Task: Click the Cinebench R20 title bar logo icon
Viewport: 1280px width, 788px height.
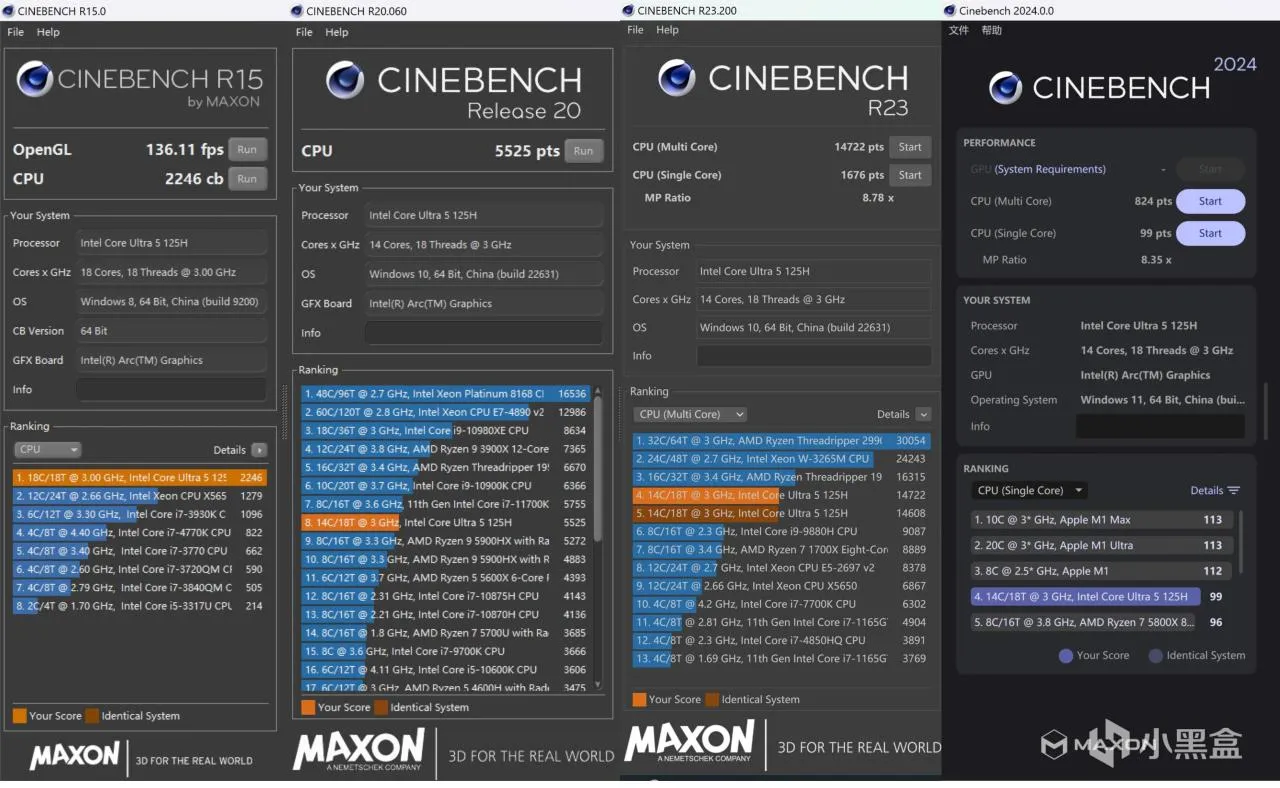Action: [297, 11]
